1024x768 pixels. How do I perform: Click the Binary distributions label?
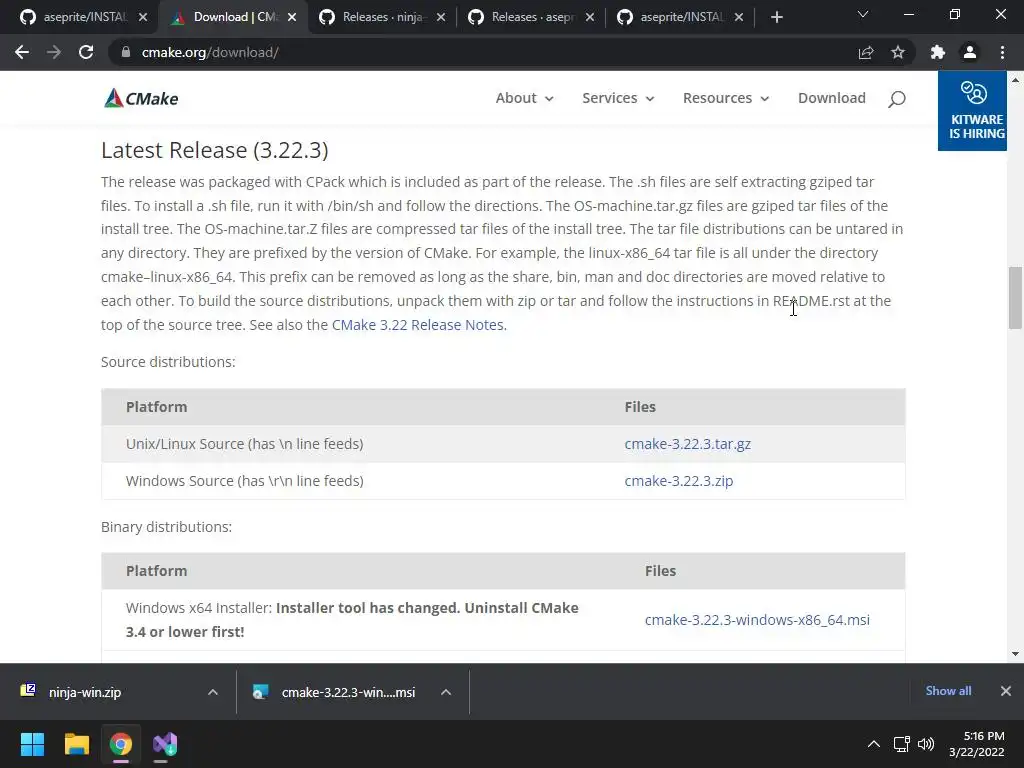click(x=167, y=527)
